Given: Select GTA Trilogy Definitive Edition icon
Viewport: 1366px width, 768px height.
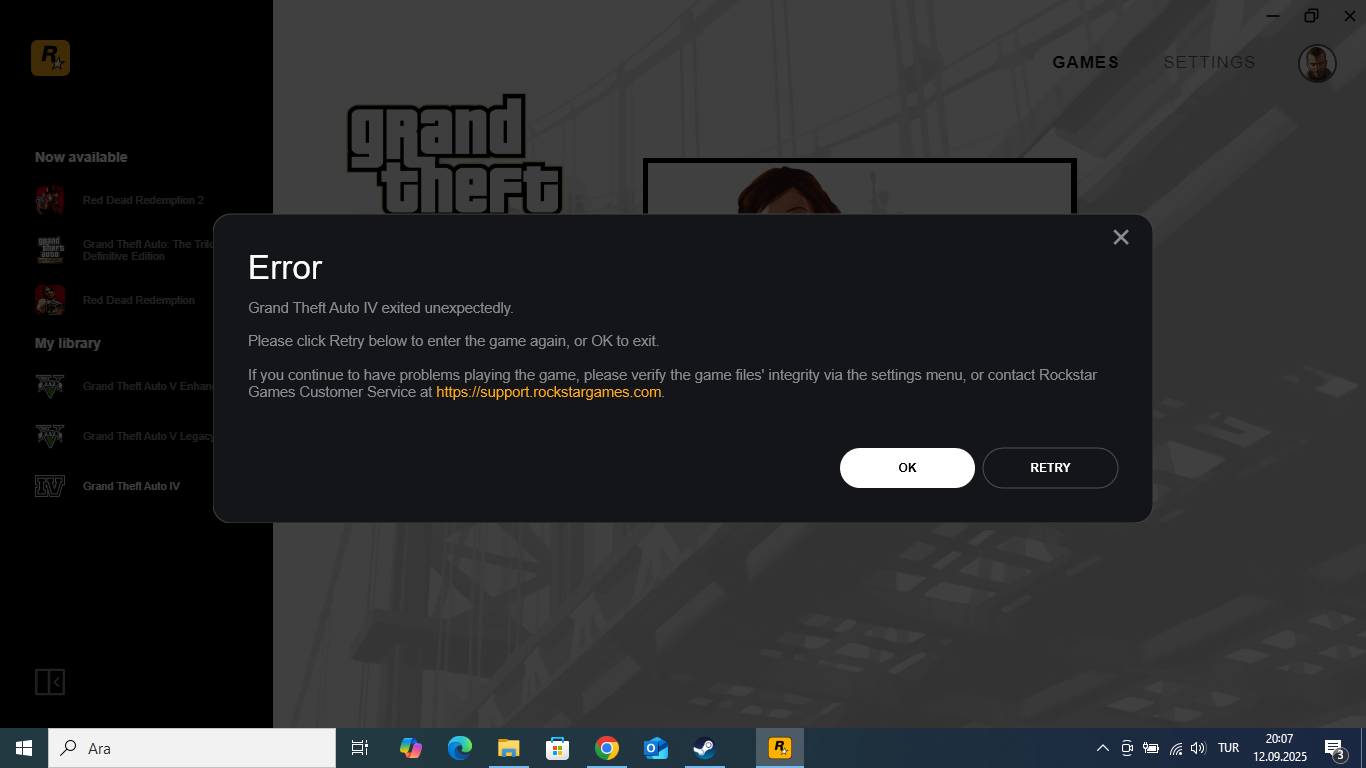Looking at the screenshot, I should click(50, 250).
